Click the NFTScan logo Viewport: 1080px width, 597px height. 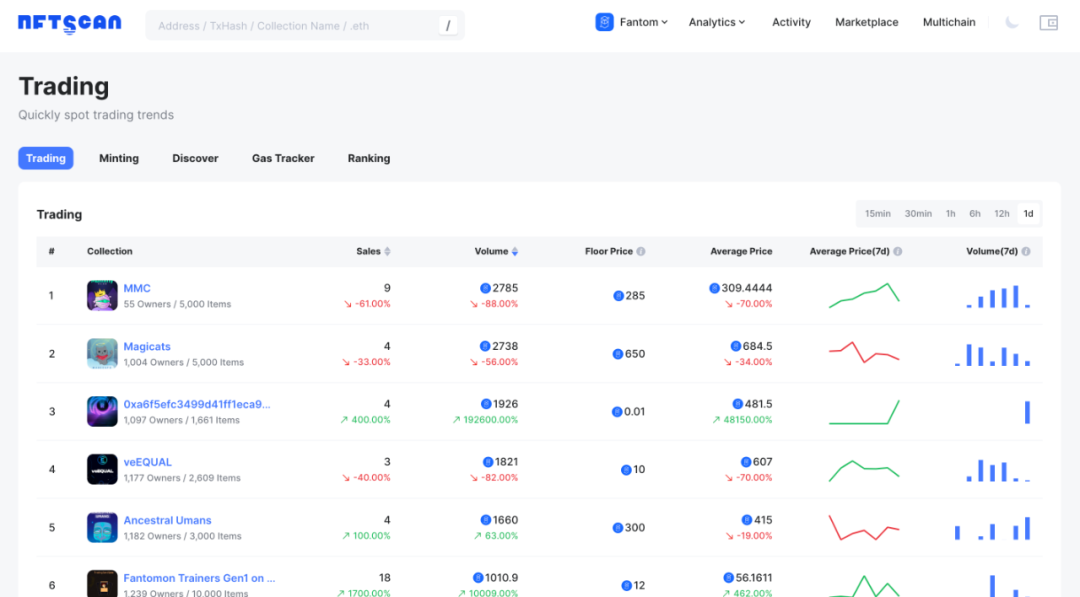coord(68,23)
